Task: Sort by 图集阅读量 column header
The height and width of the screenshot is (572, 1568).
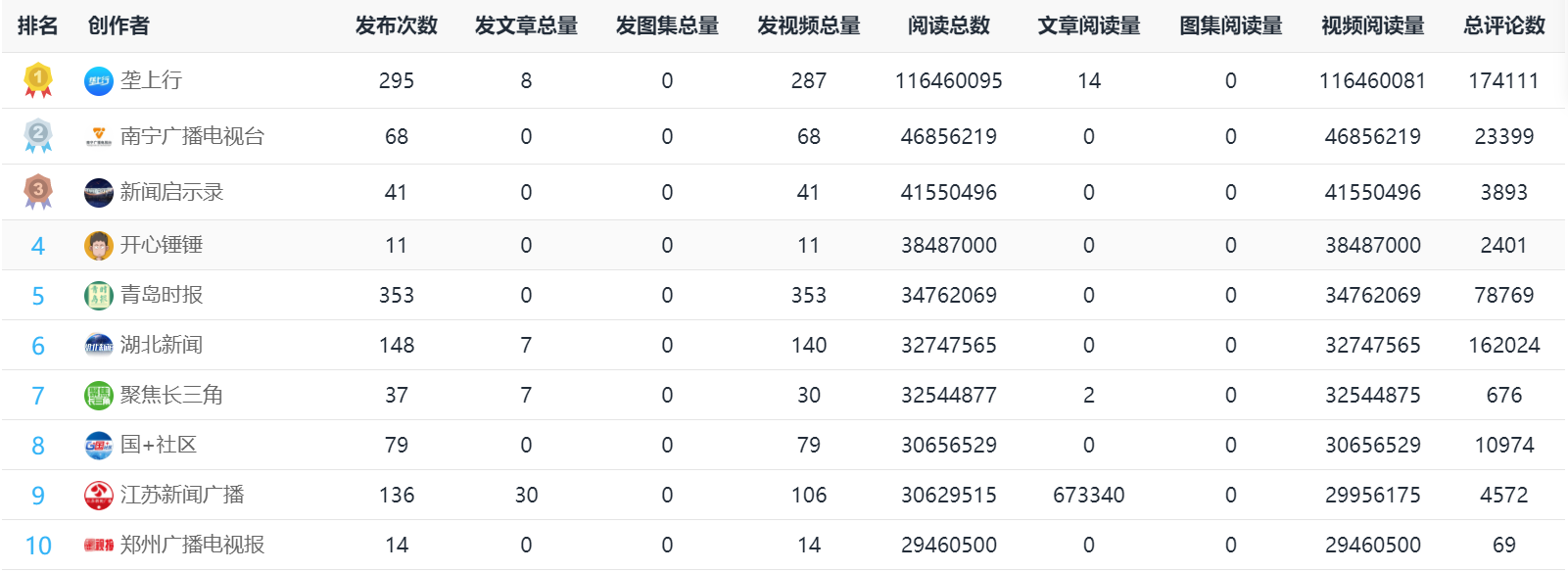Action: click(x=1231, y=25)
